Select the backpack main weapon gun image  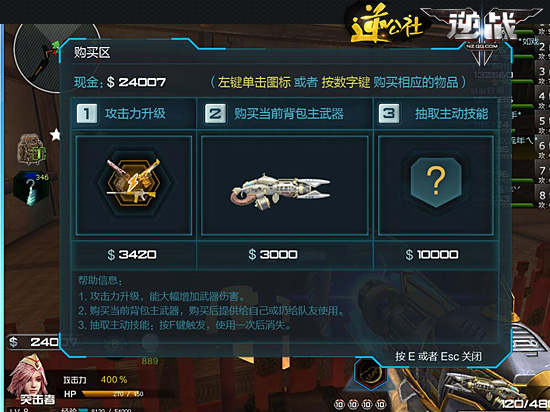point(280,191)
